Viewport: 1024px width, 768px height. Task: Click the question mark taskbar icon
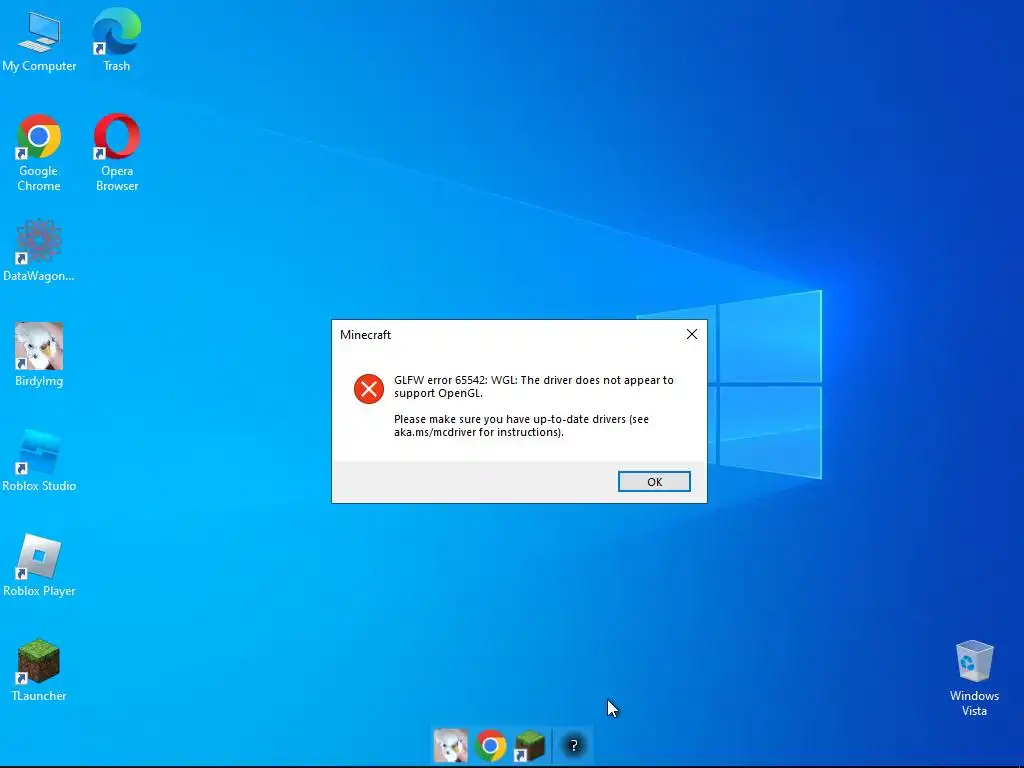pos(573,745)
